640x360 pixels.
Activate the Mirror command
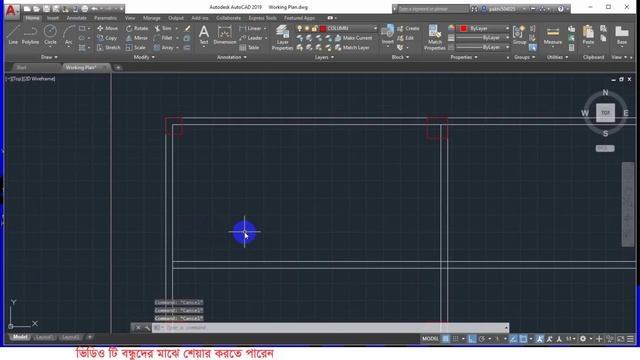[137, 38]
